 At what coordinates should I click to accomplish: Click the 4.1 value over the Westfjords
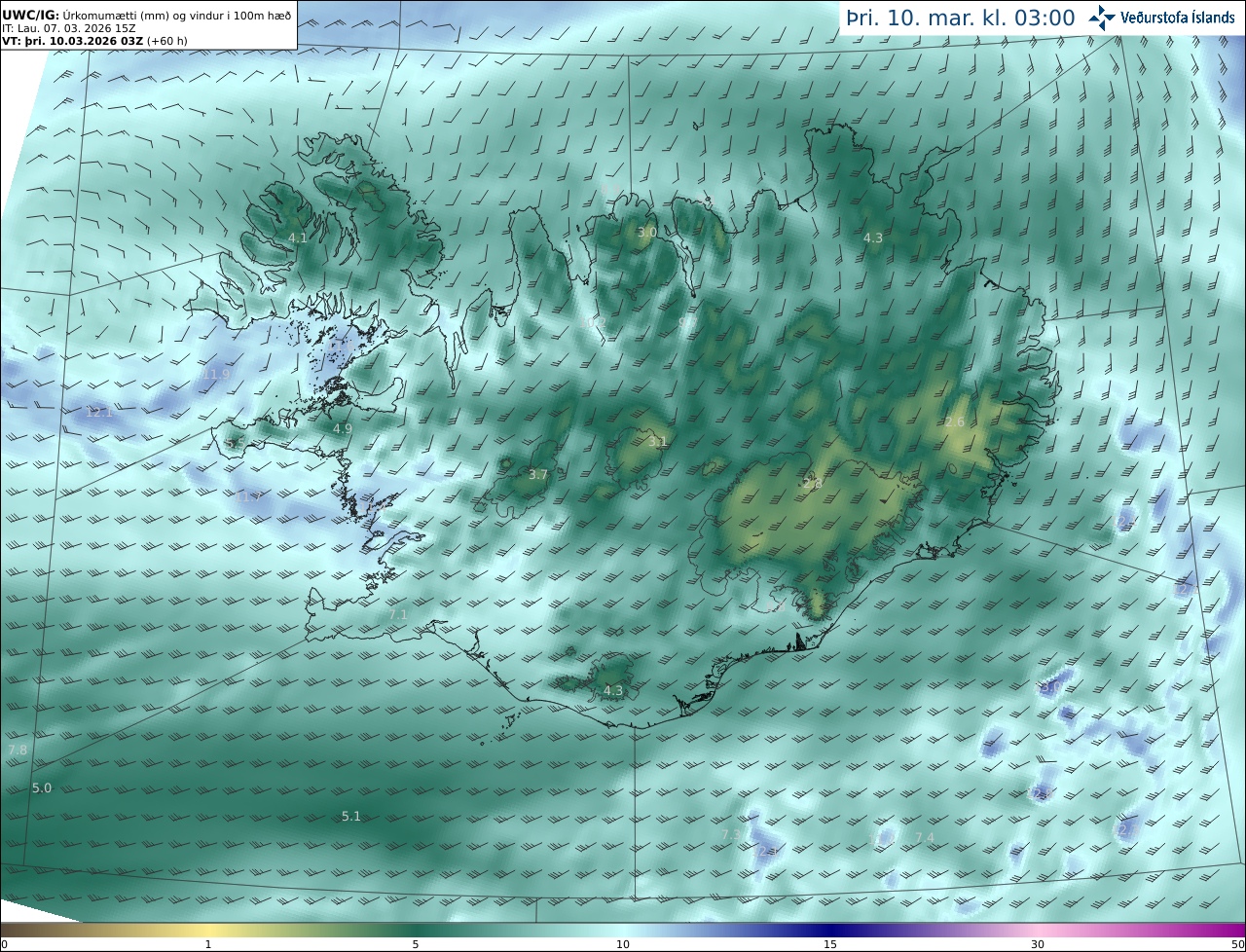pyautogui.click(x=298, y=238)
